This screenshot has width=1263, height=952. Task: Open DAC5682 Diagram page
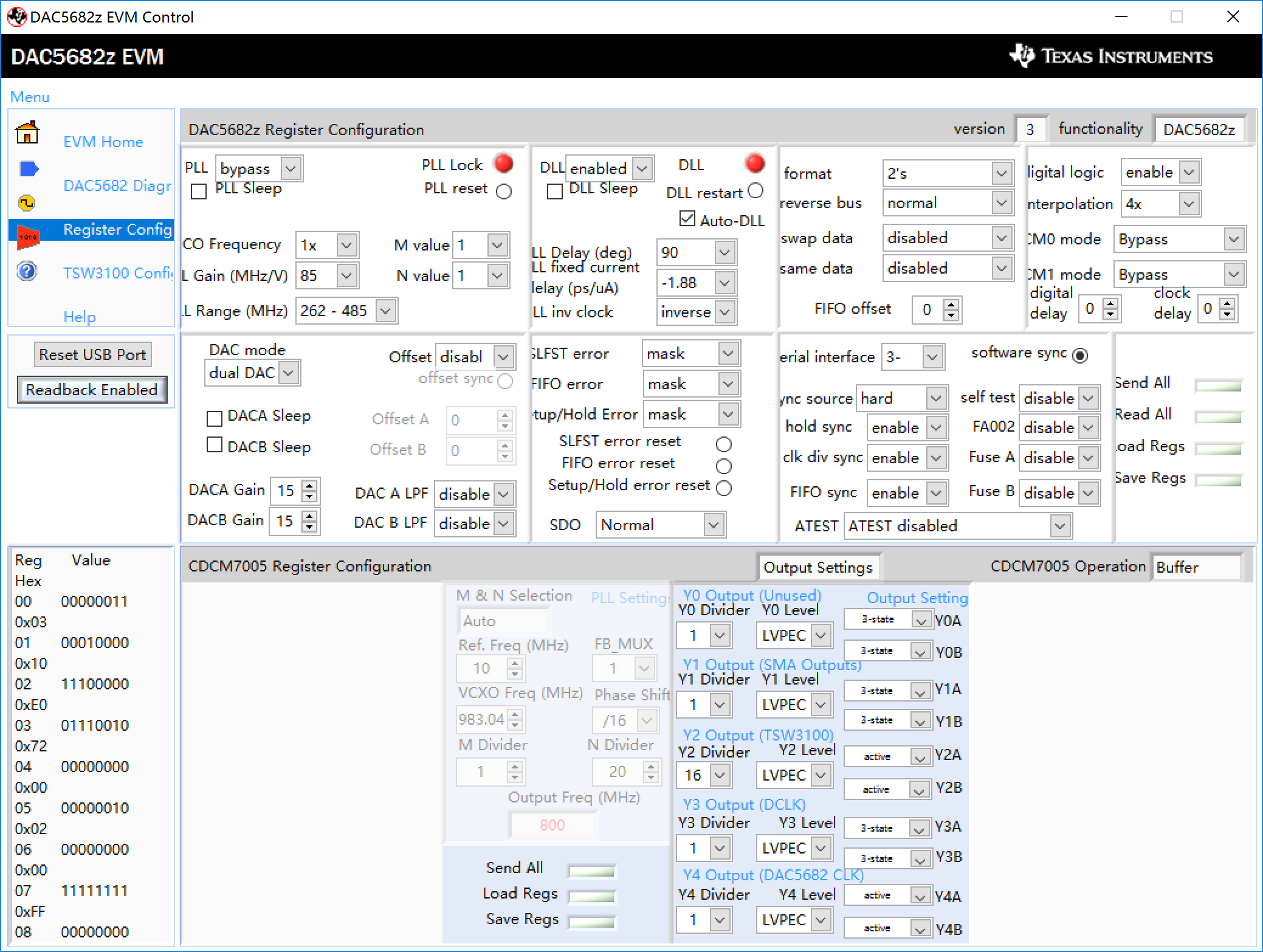pyautogui.click(x=117, y=185)
